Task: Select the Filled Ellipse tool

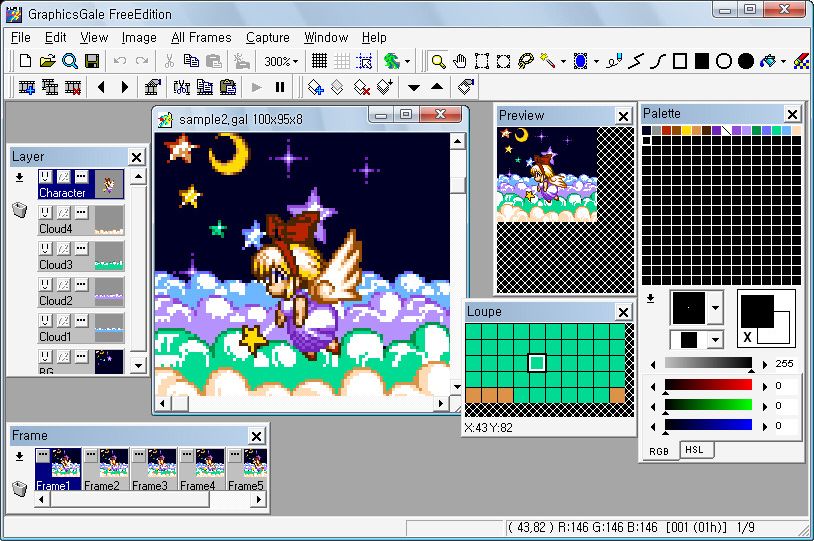Action: (x=746, y=61)
